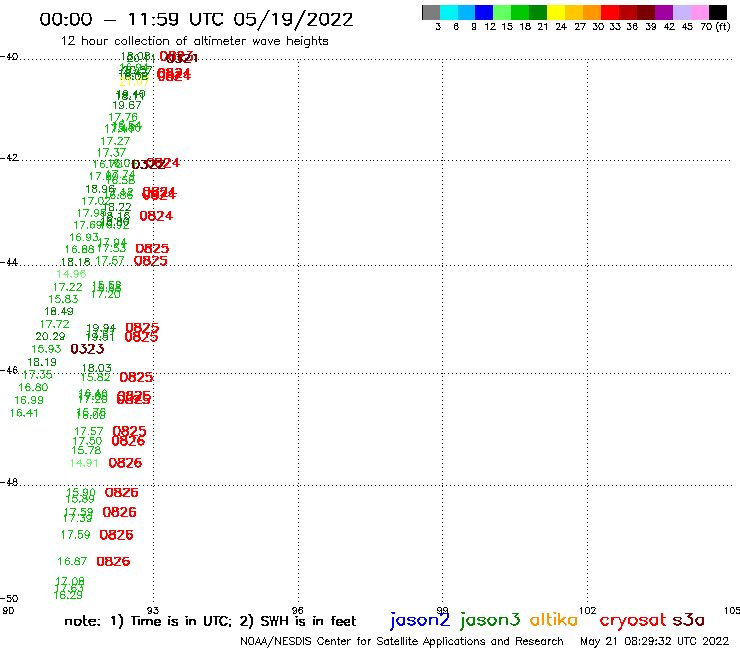Click the longitude axis label "102"
This screenshot has width=740, height=650.
[588, 610]
